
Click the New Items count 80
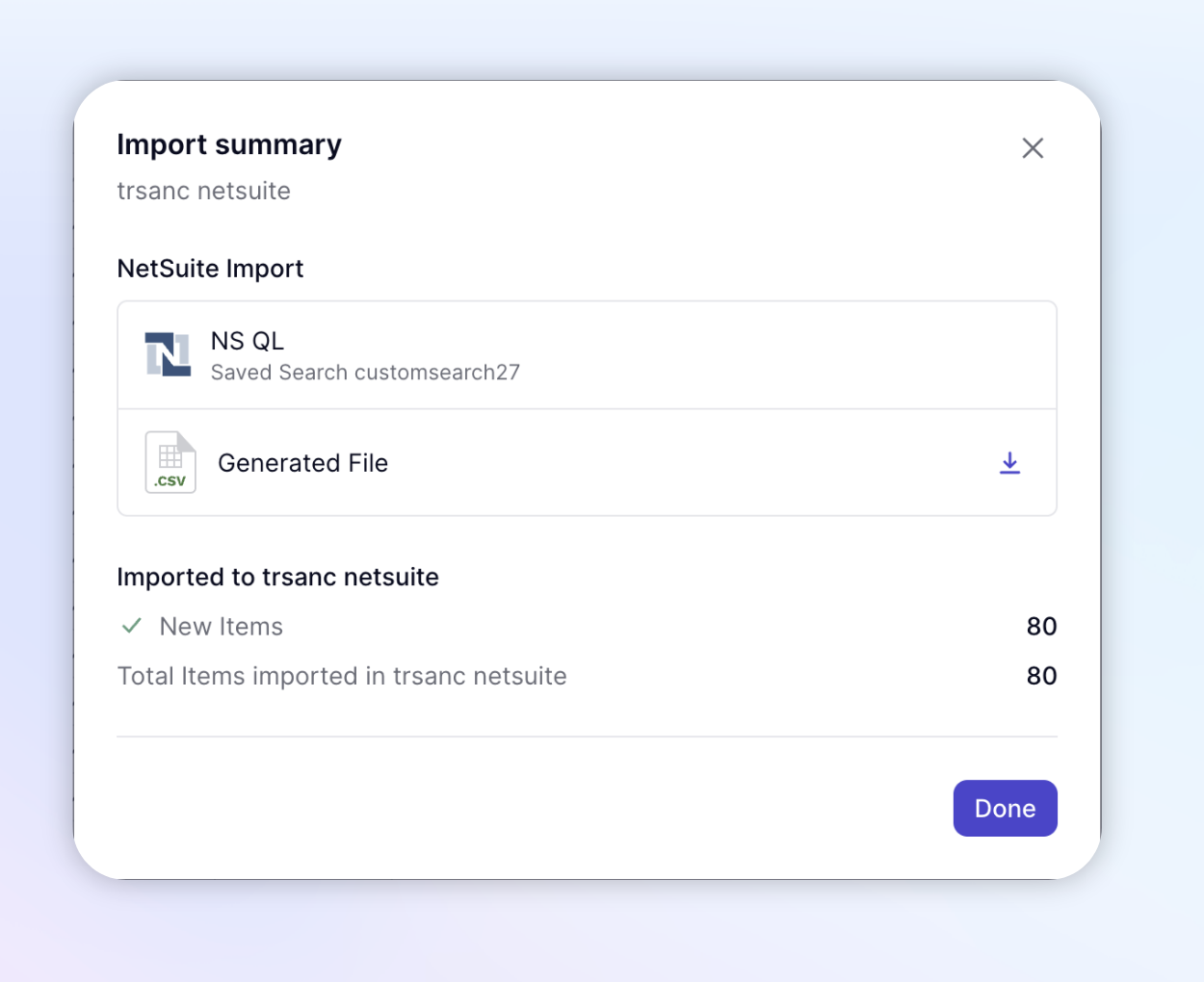[1041, 627]
